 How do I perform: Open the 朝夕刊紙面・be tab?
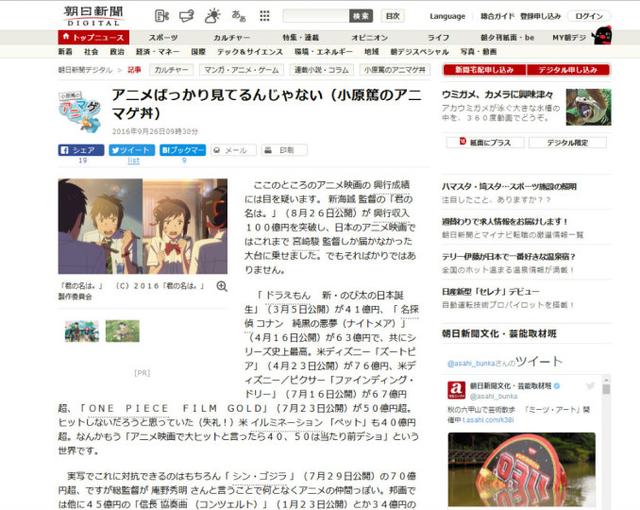click(507, 38)
